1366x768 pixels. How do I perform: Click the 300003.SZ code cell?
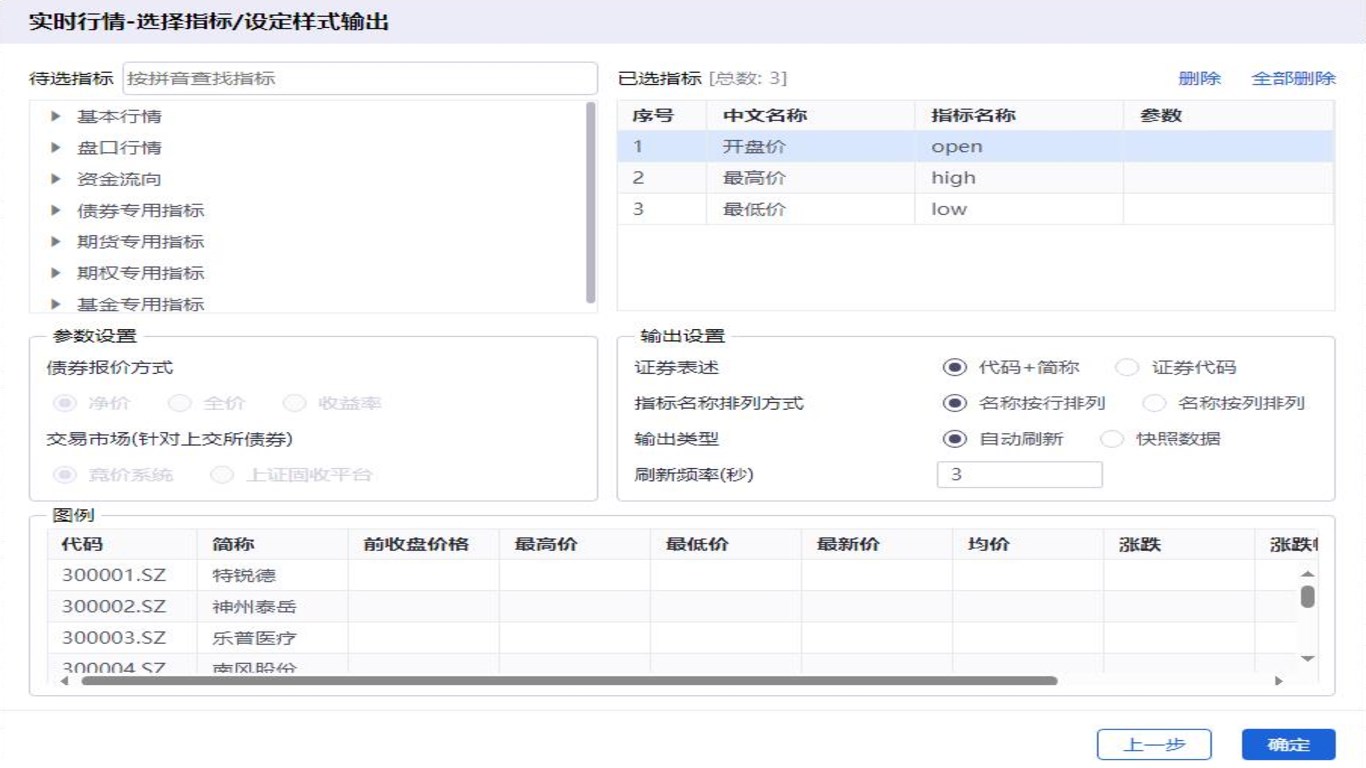point(122,637)
